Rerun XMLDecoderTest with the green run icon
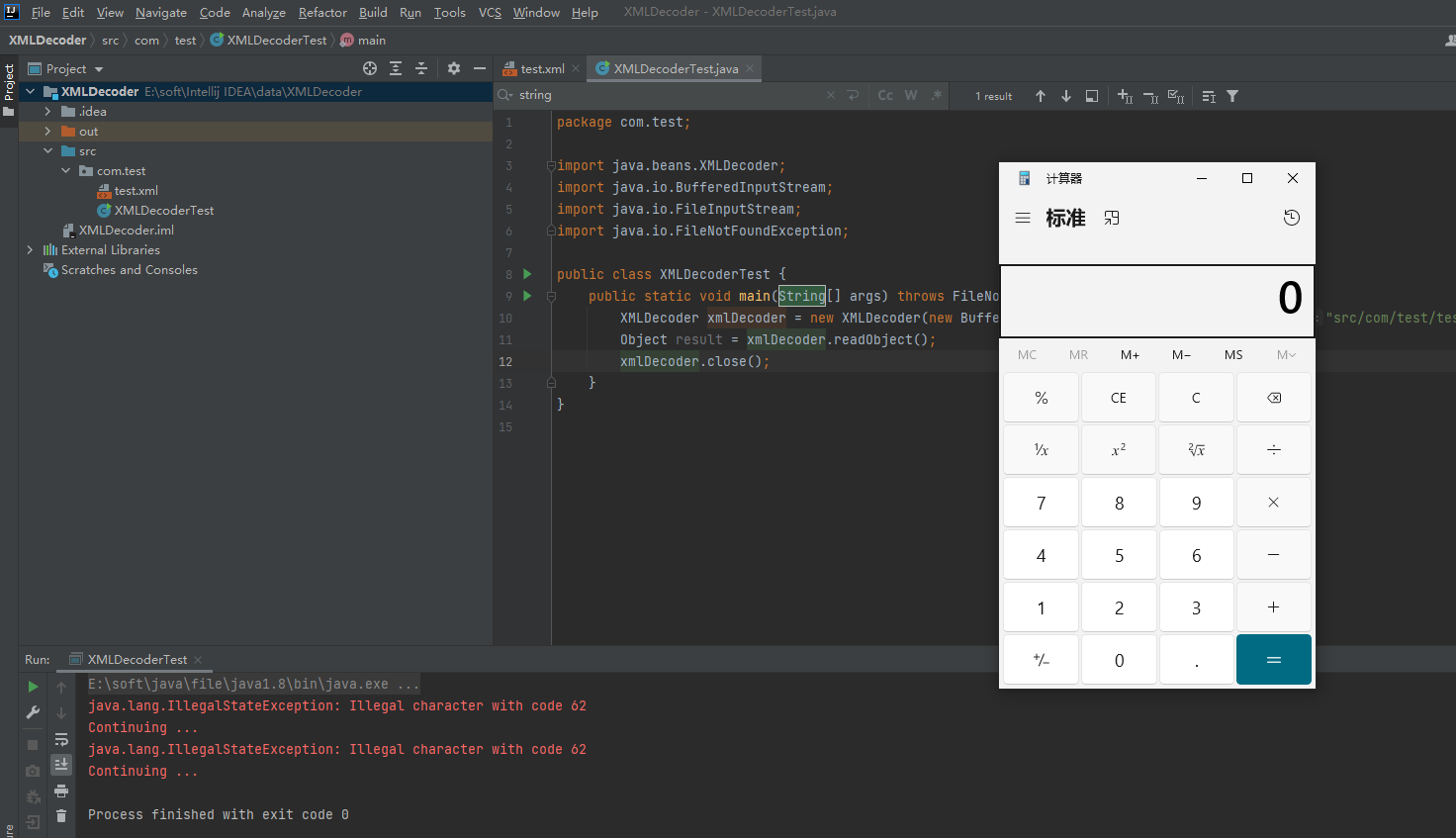This screenshot has width=1456, height=838. click(x=33, y=687)
